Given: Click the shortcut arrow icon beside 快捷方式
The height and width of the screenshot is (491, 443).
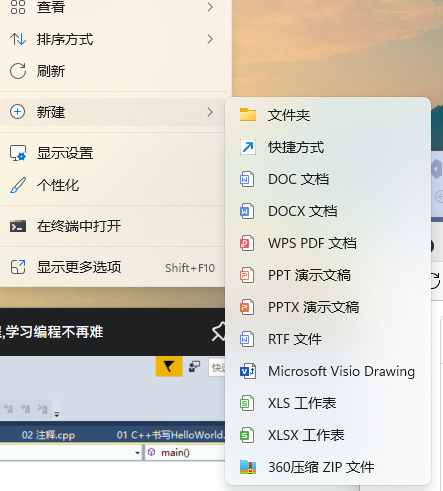Looking at the screenshot, I should point(248,147).
